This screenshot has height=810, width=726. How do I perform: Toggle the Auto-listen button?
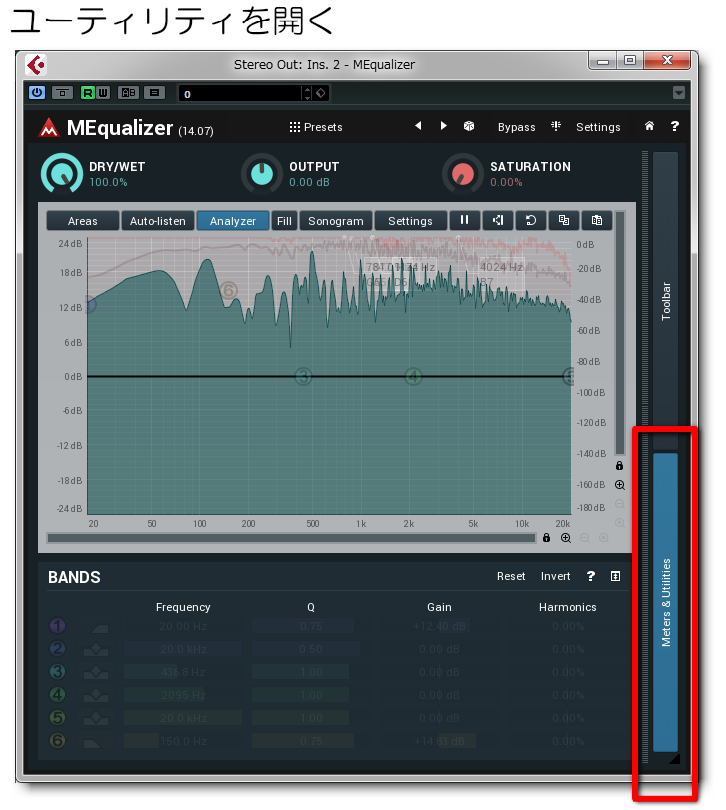[x=158, y=221]
